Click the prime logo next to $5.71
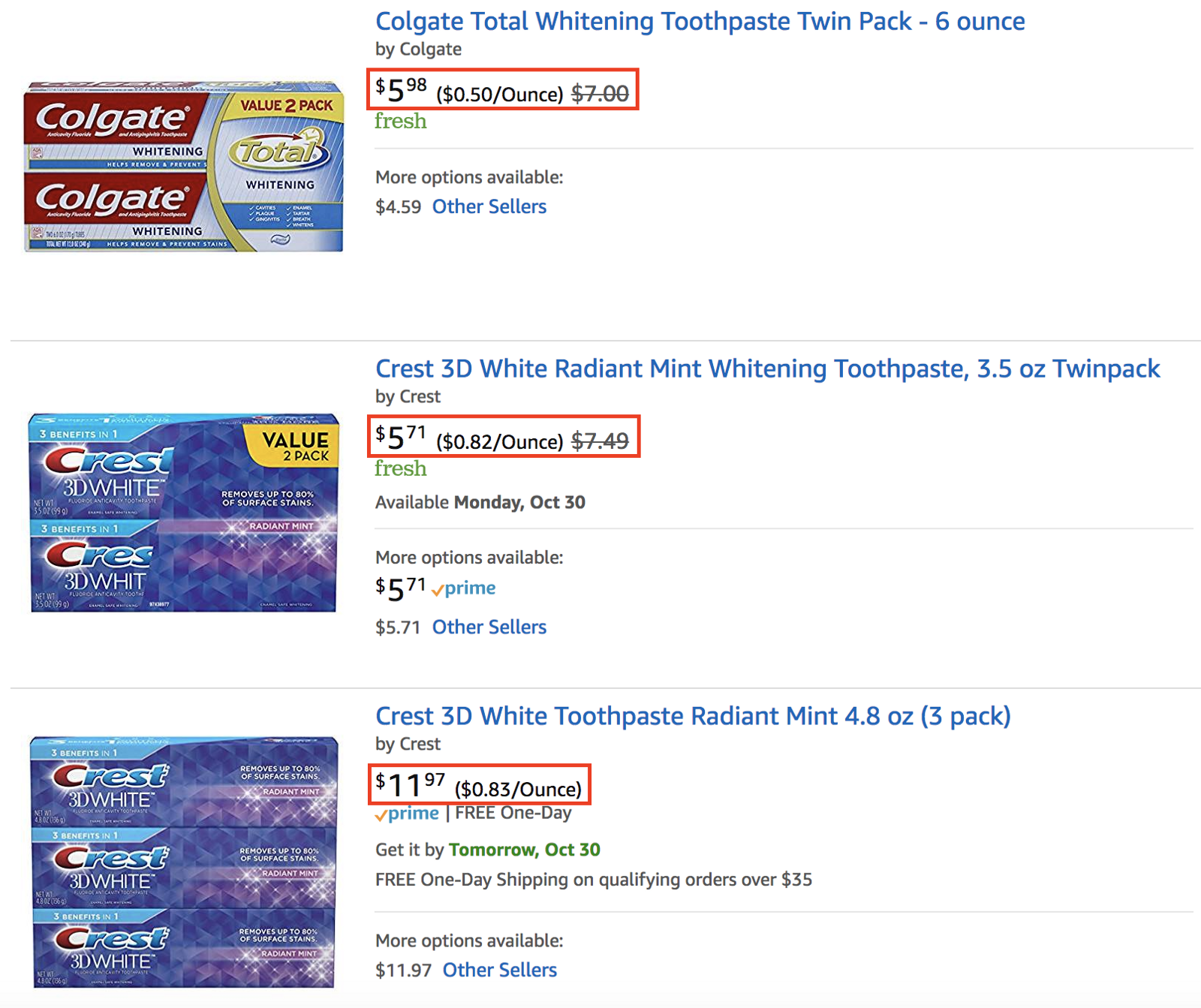 [x=464, y=588]
